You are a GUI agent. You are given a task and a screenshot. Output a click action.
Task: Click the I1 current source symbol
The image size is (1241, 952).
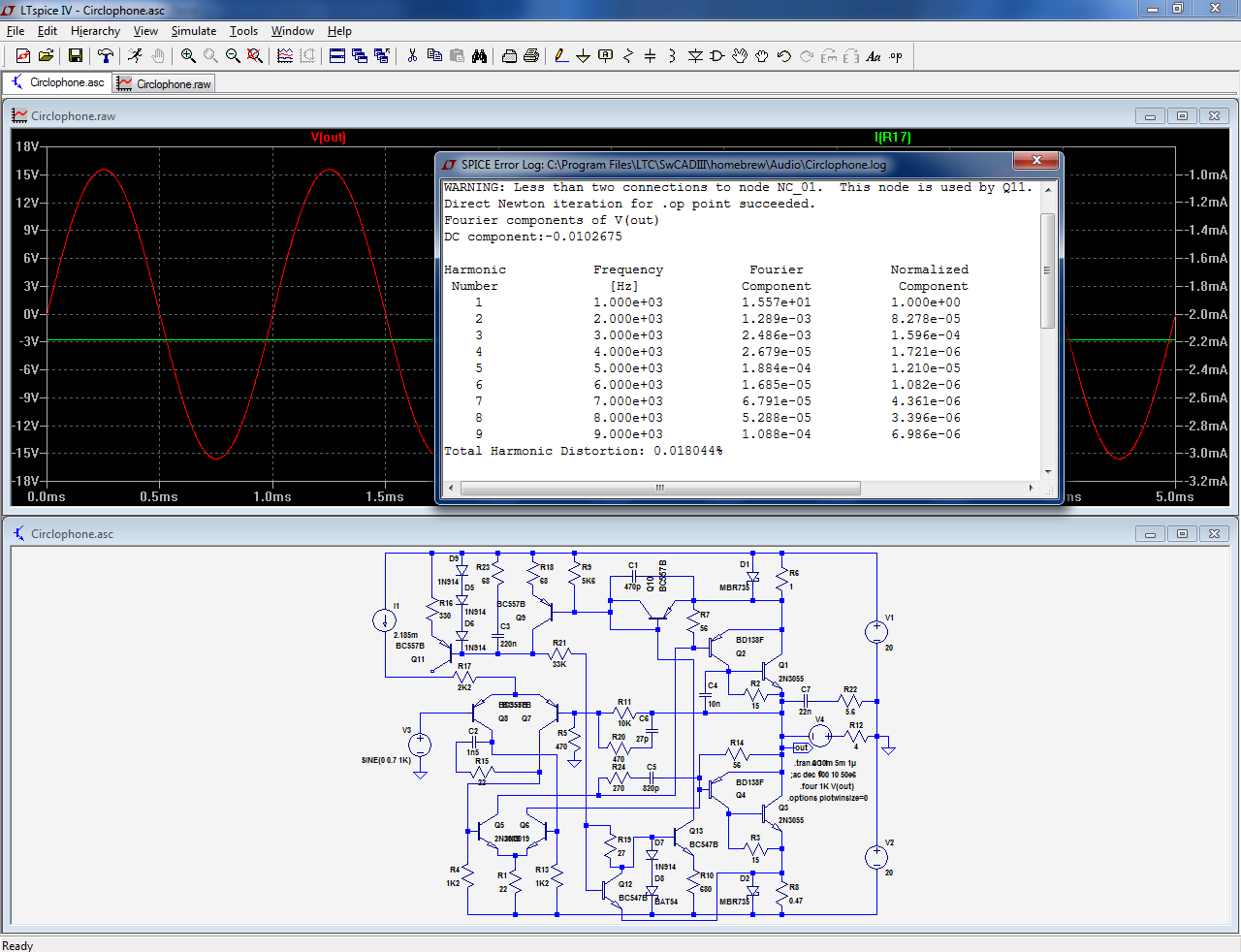click(385, 620)
